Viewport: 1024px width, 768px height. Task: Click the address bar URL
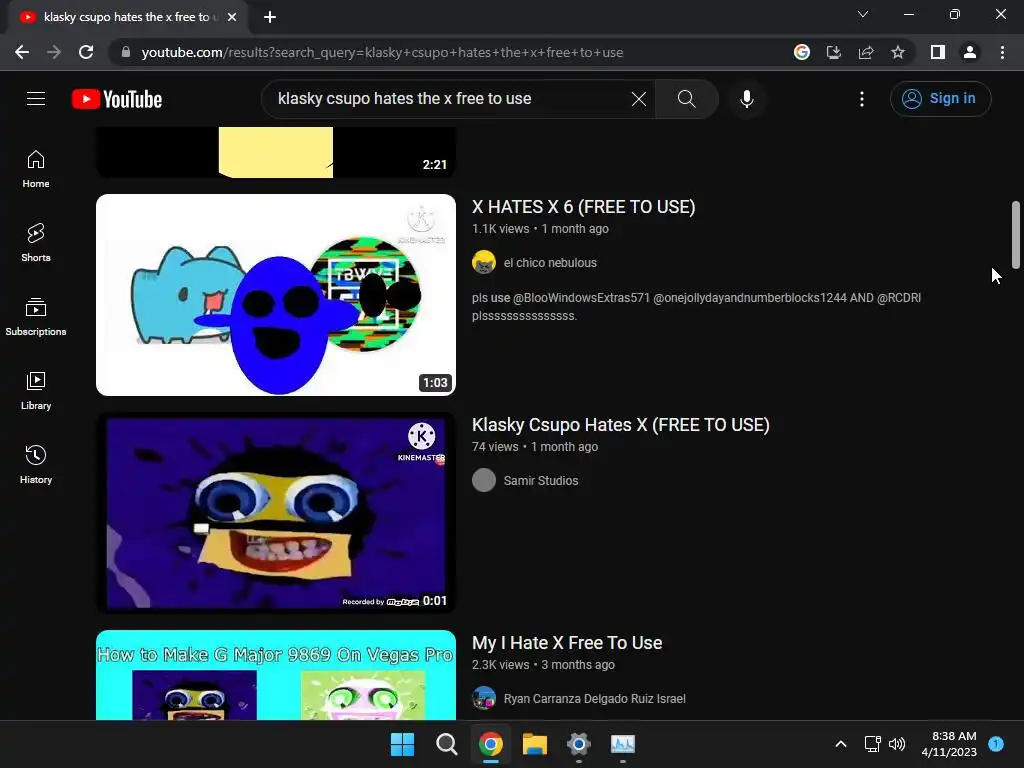382,52
